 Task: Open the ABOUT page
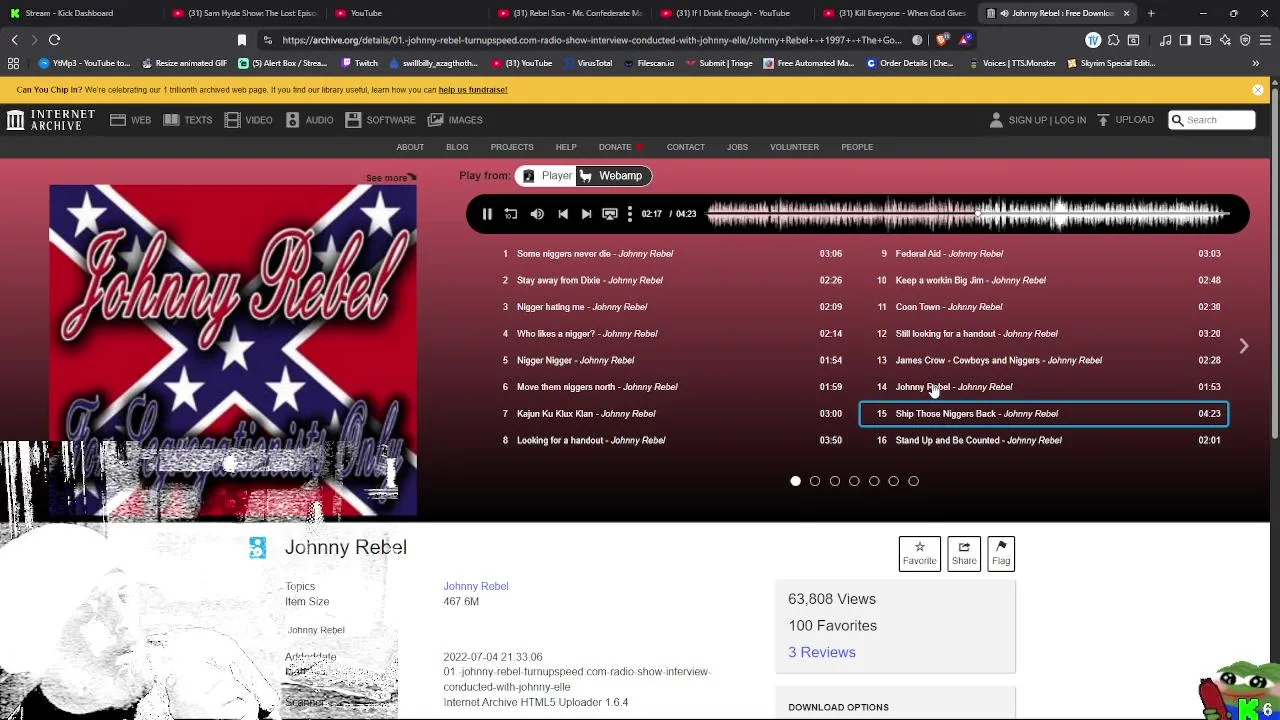click(410, 147)
